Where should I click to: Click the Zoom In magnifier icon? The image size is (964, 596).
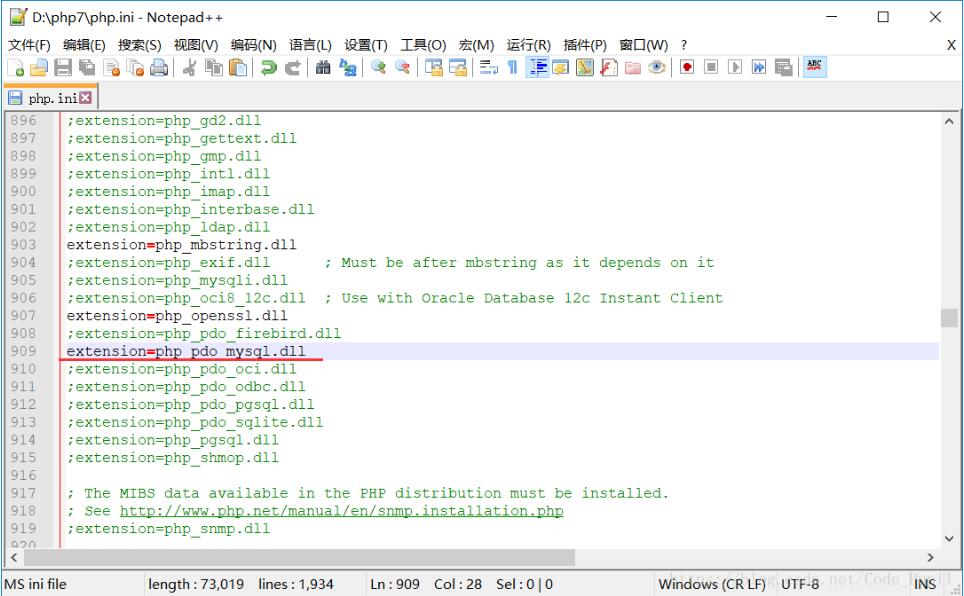click(x=378, y=67)
